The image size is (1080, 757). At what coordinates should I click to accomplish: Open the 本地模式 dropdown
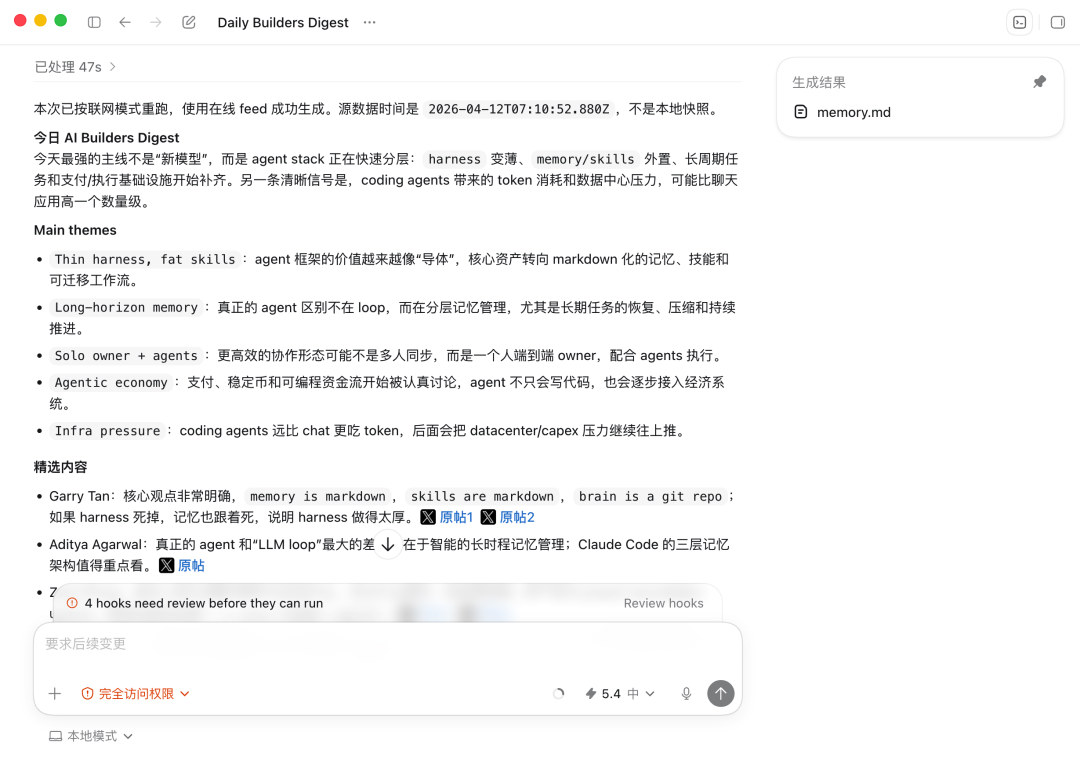click(91, 736)
